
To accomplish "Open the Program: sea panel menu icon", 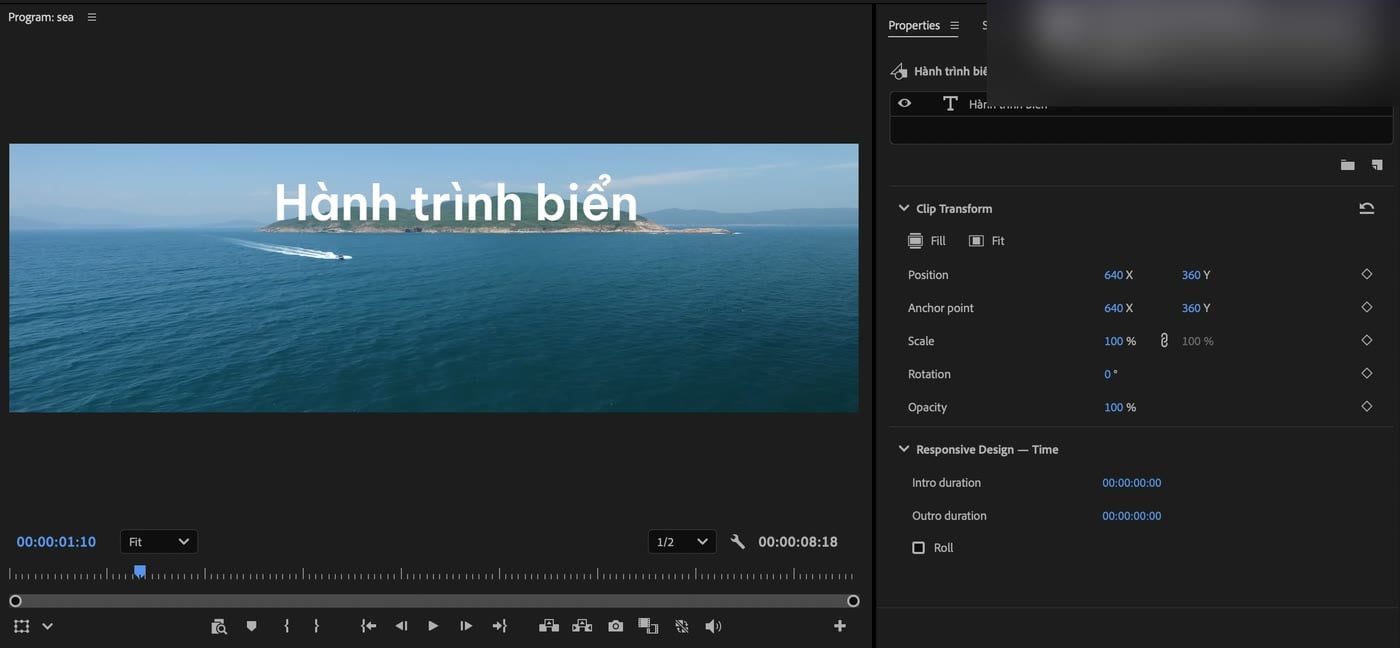I will [92, 17].
